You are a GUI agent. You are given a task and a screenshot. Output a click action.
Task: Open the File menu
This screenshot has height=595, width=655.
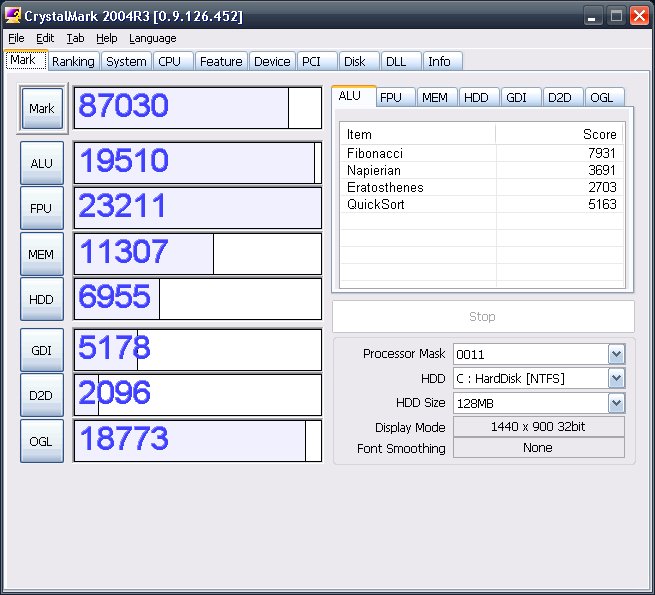coord(16,38)
